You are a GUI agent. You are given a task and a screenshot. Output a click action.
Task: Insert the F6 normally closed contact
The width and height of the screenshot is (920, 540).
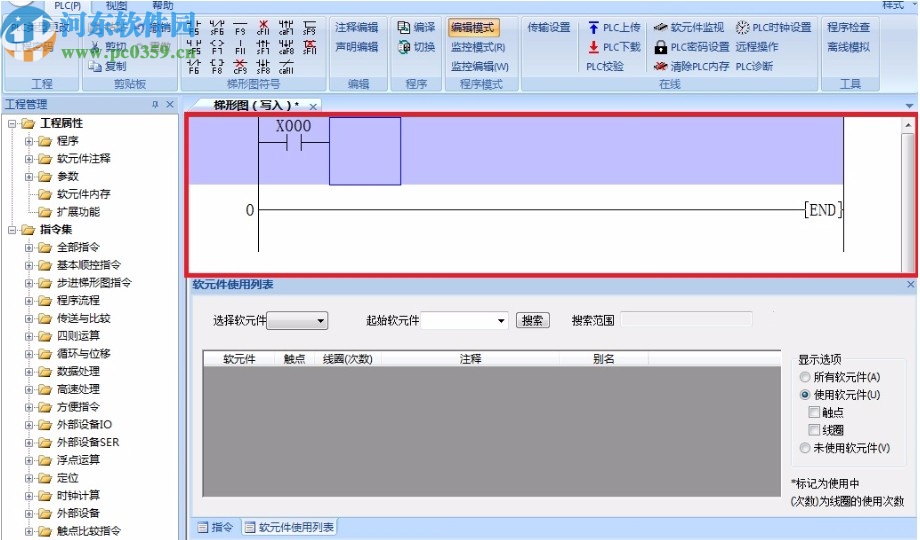tap(194, 67)
